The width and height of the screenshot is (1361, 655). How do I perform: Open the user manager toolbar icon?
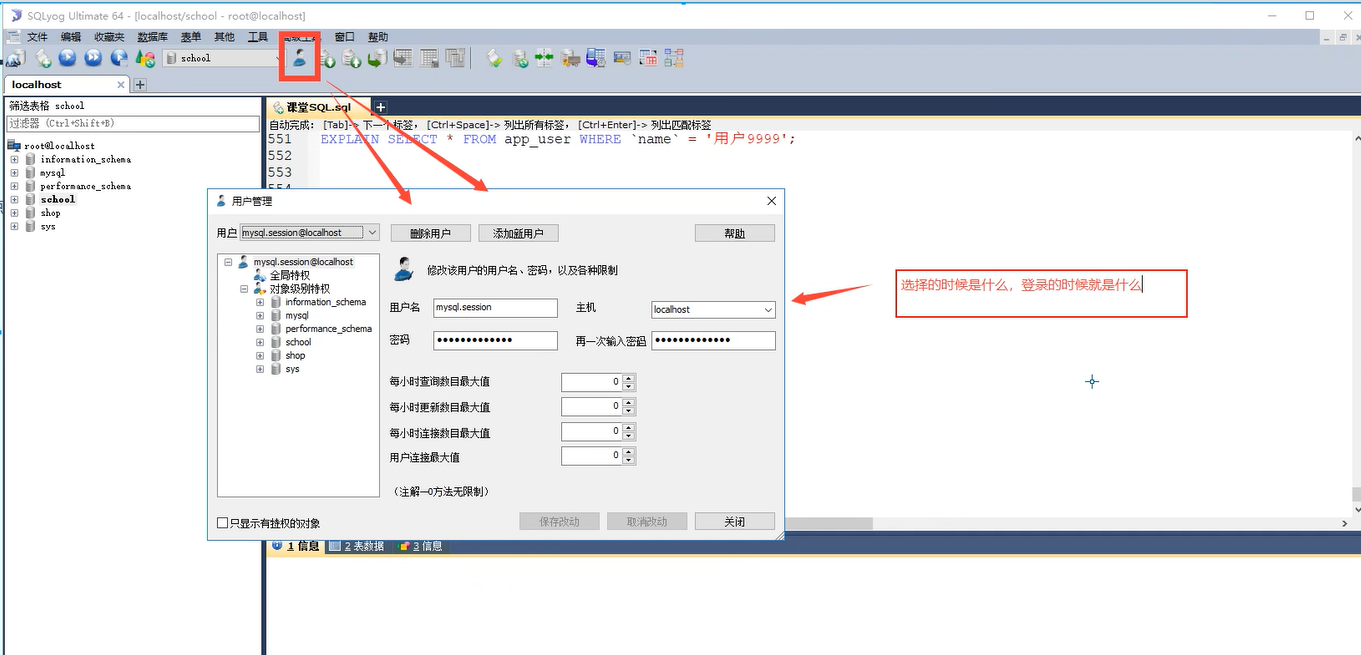point(298,57)
